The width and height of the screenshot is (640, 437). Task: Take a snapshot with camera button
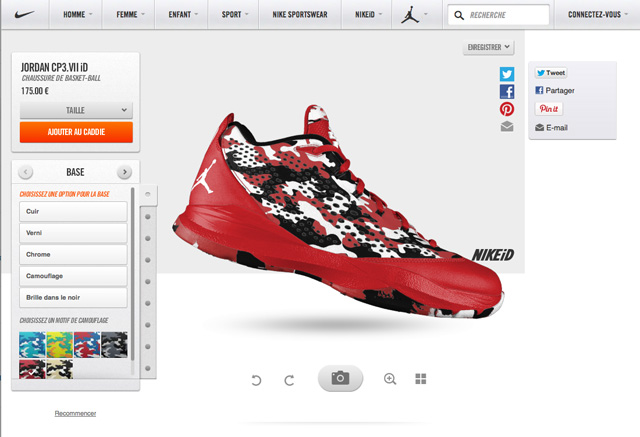340,378
